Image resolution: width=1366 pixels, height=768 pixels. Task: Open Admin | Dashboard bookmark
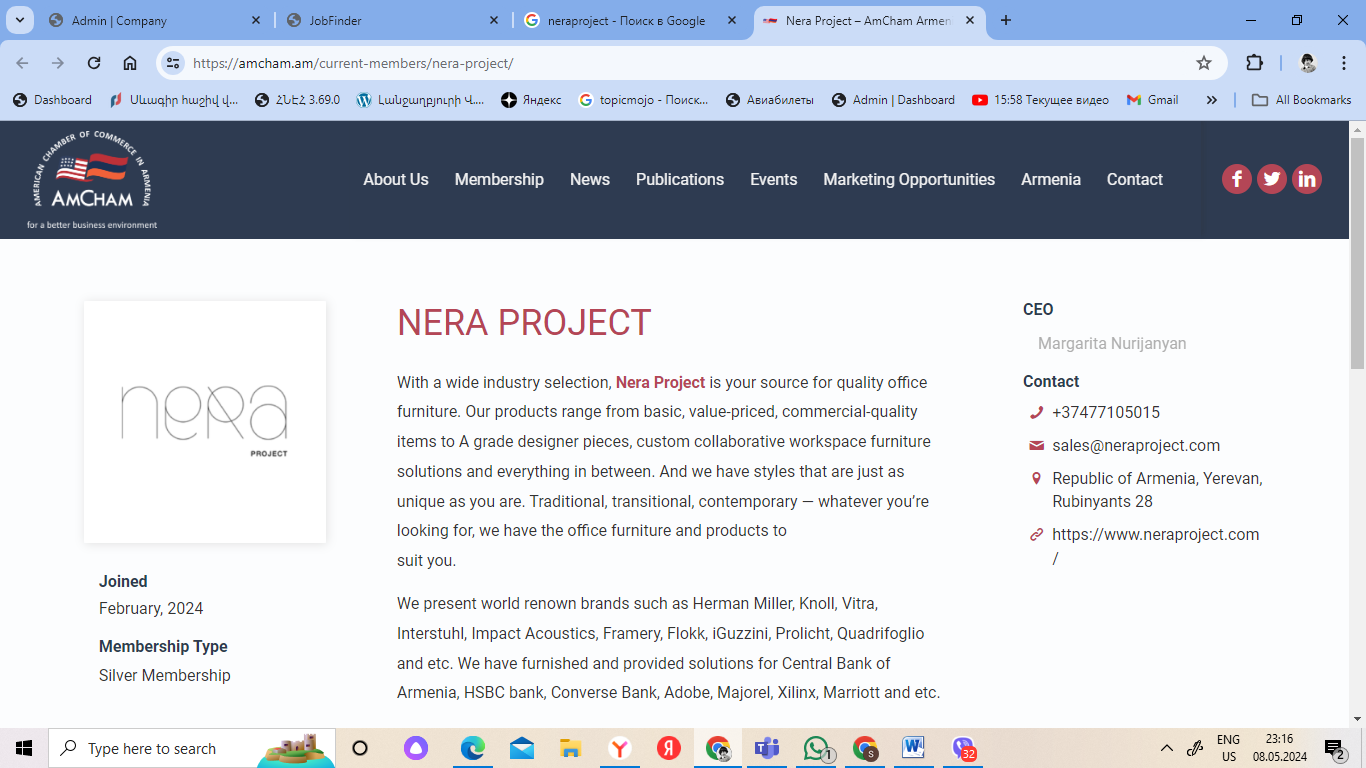coord(893,100)
